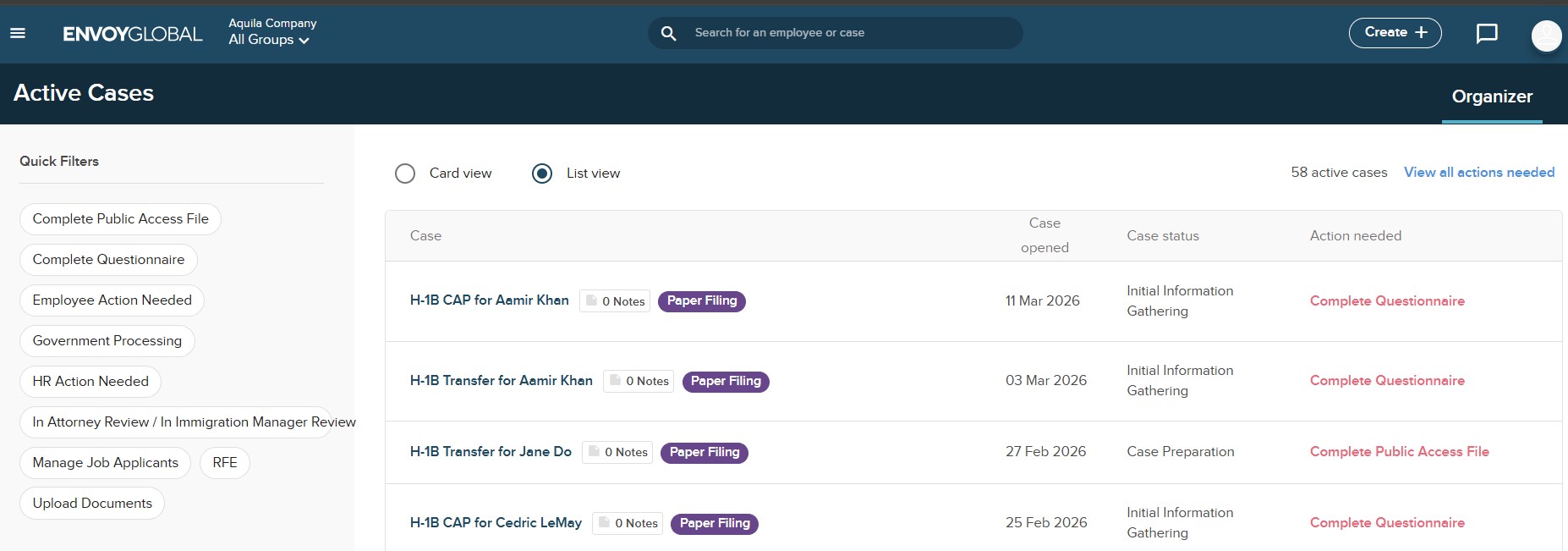Open the user profile avatar
The height and width of the screenshot is (551, 1568).
pos(1546,35)
